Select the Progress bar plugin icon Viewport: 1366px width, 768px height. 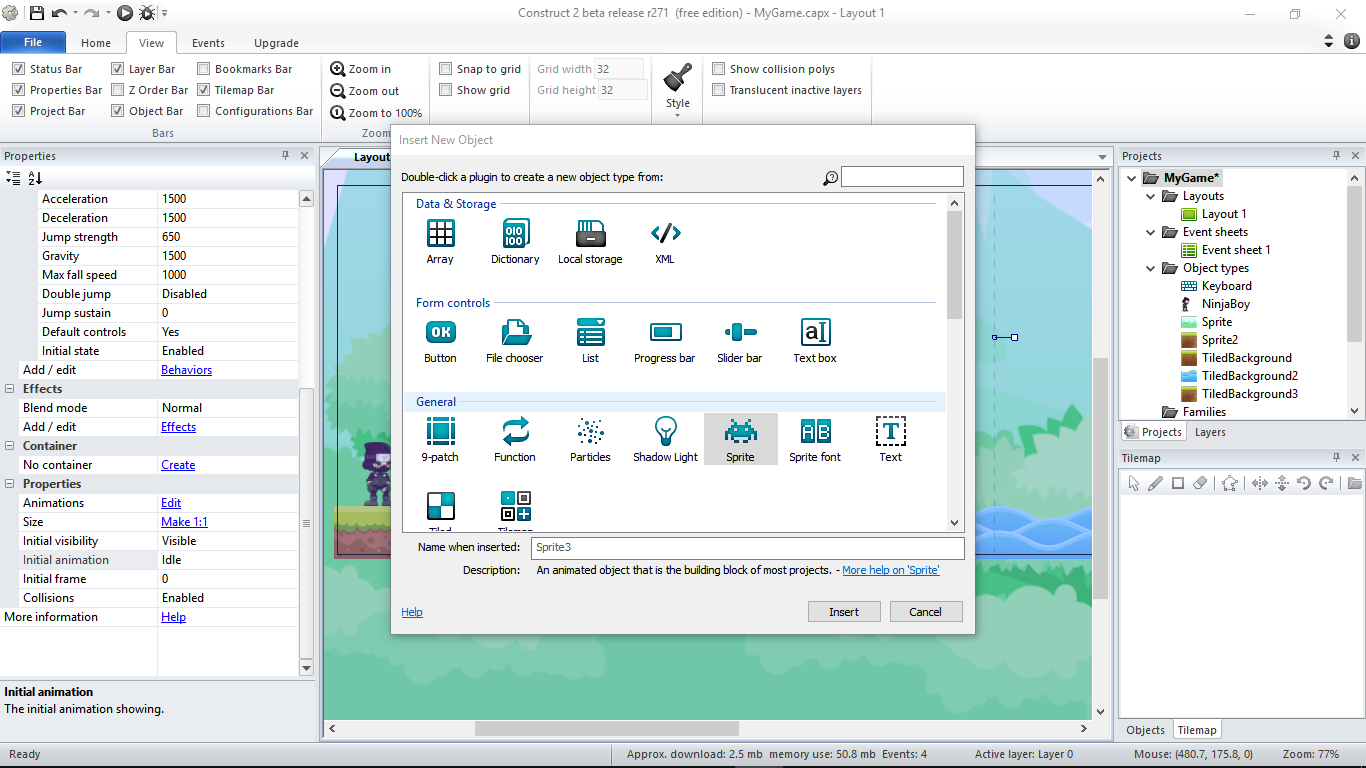pyautogui.click(x=665, y=332)
